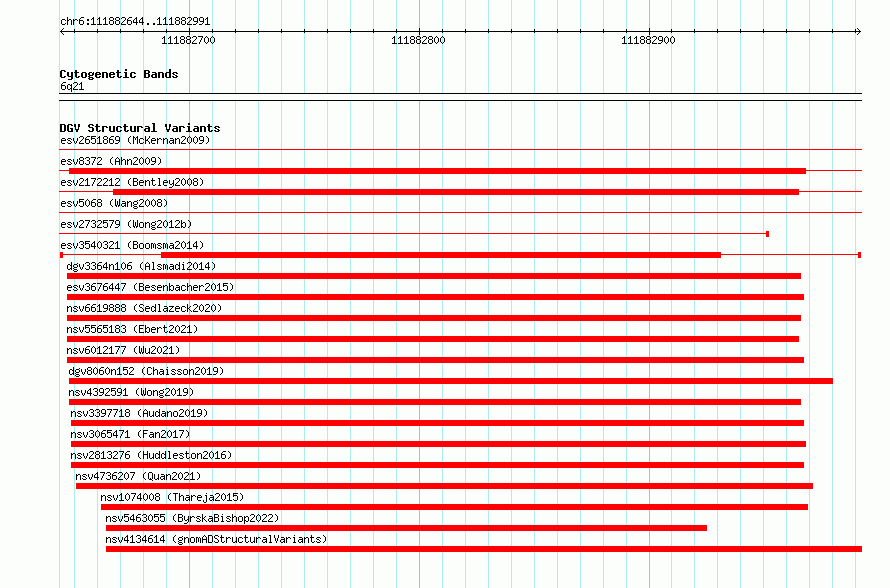The width and height of the screenshot is (890, 588).
Task: Open variant nsv3065471 (Fan2017) label
Action: [131, 434]
